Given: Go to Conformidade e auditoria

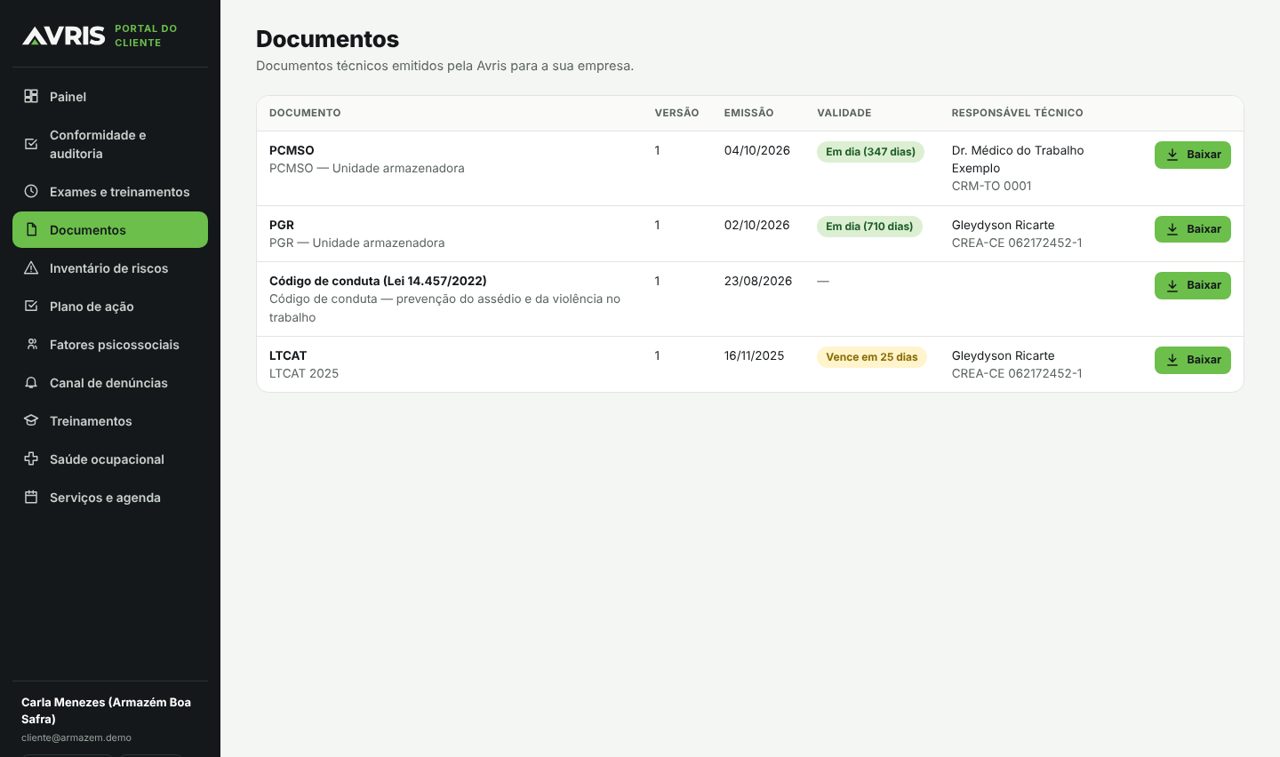Looking at the screenshot, I should coord(110,144).
